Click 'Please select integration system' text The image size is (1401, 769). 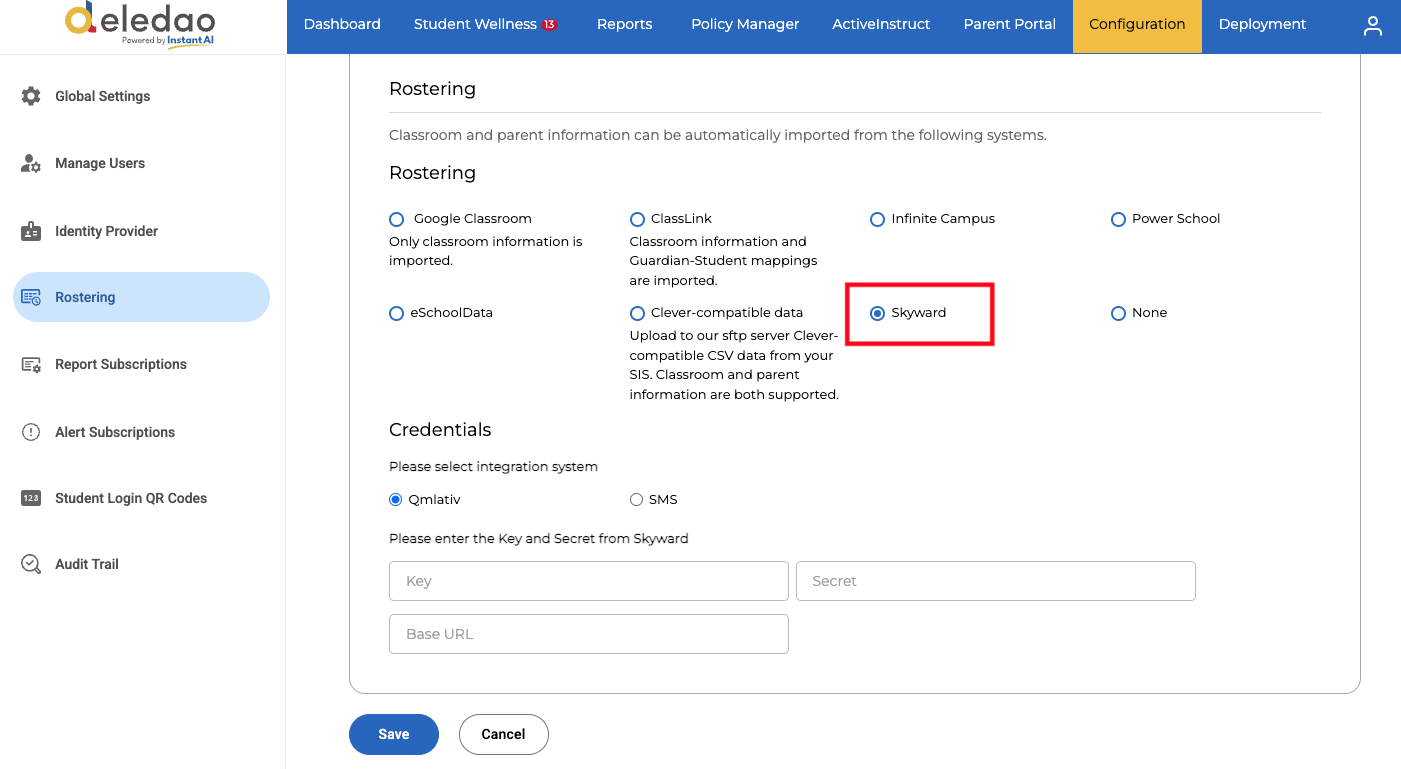point(493,467)
